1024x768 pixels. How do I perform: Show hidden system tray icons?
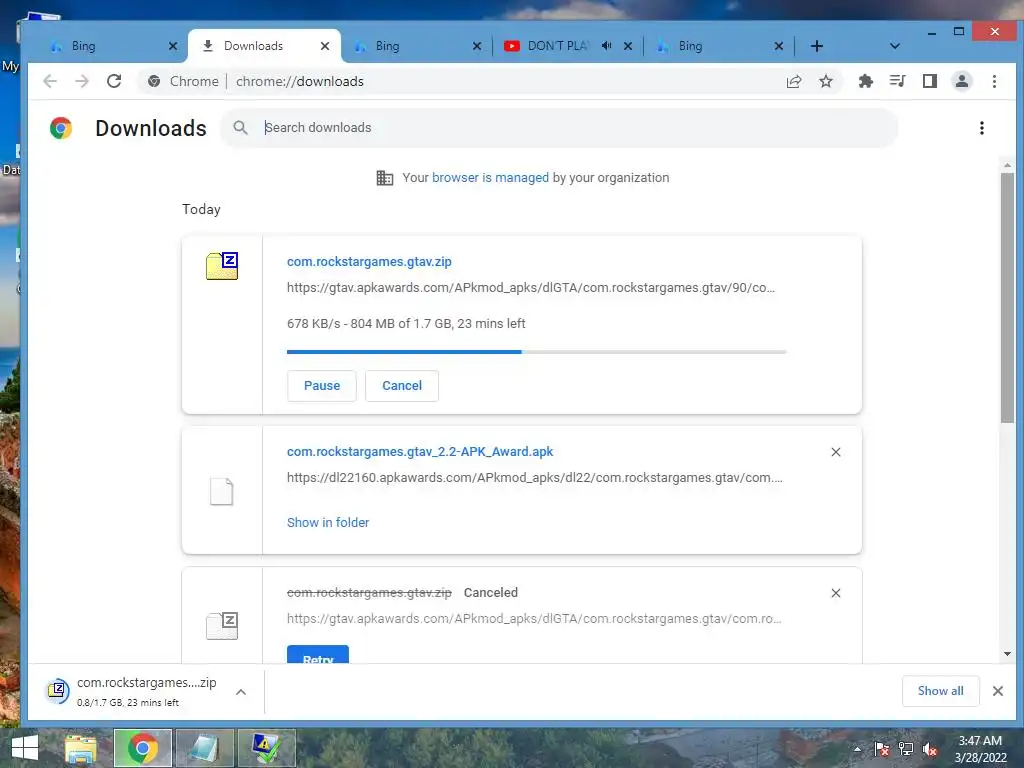(857, 748)
